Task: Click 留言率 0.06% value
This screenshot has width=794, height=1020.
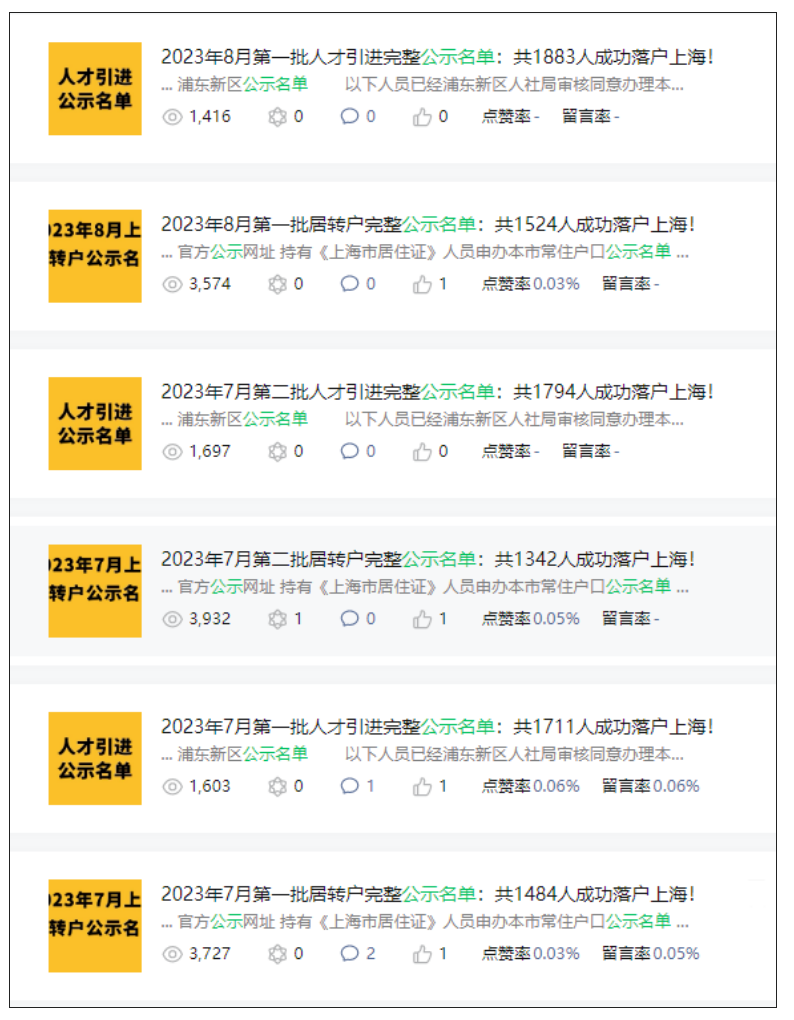Action: click(676, 786)
